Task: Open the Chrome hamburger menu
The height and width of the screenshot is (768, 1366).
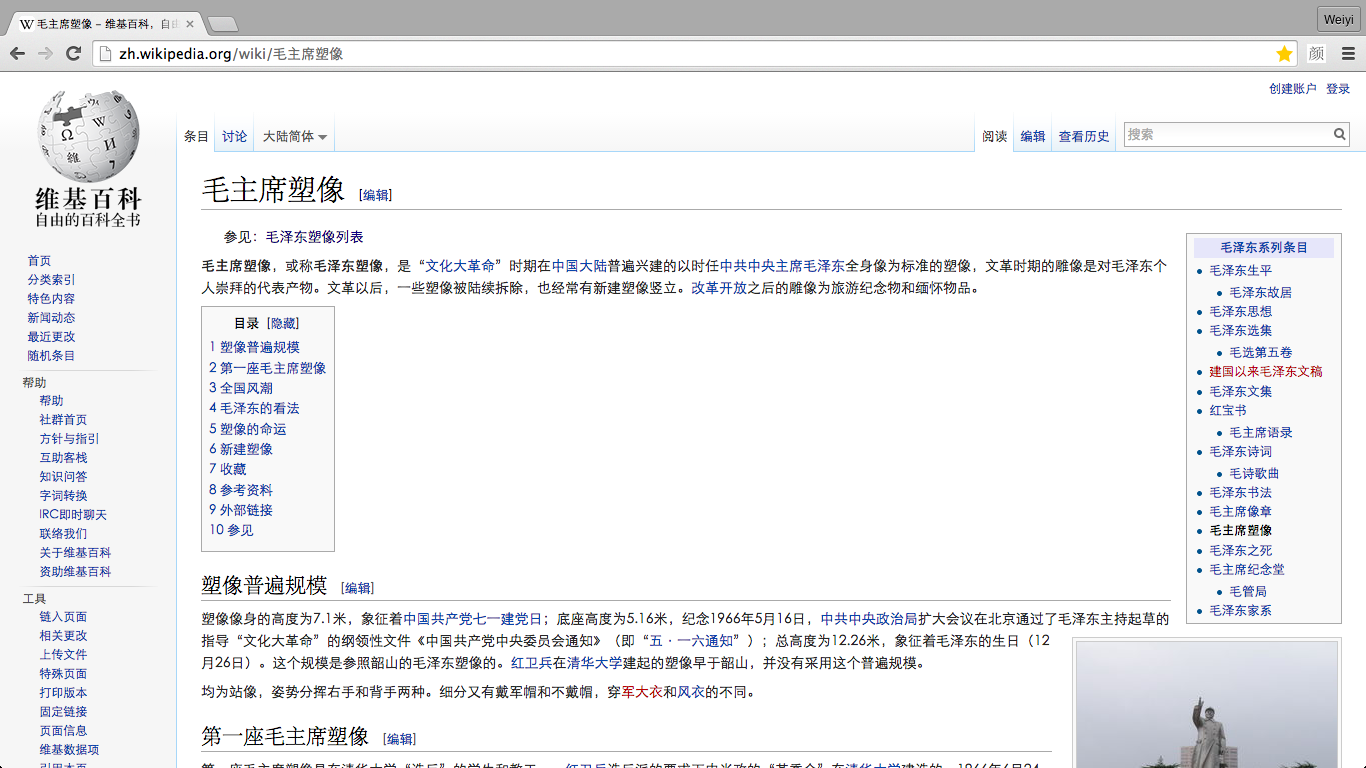Action: 1348,54
